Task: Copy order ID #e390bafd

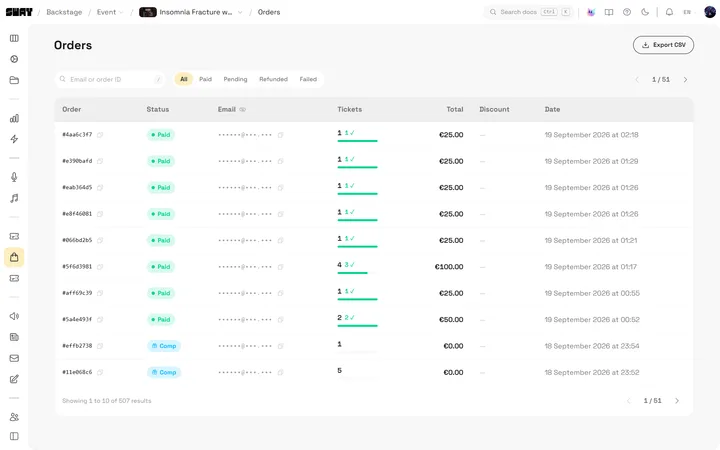Action: [100, 161]
